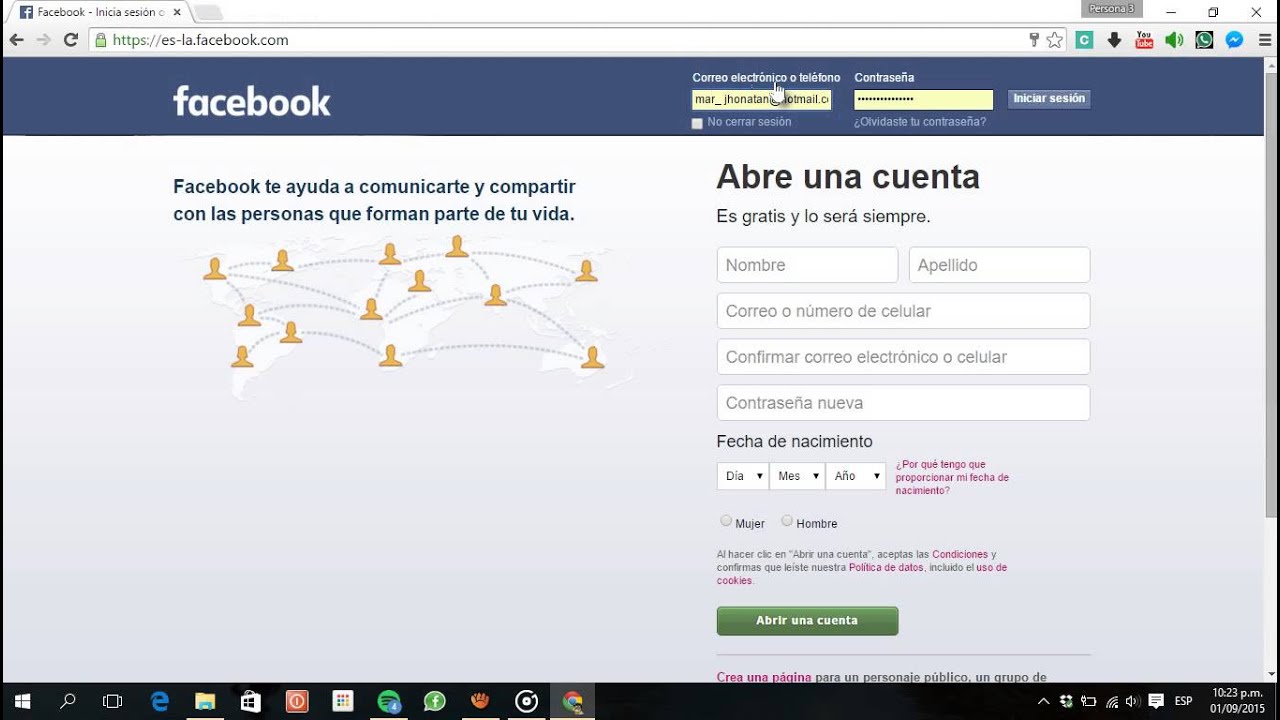The image size is (1280, 720).
Task: Open the uso de cookies link
Action: click(x=862, y=574)
